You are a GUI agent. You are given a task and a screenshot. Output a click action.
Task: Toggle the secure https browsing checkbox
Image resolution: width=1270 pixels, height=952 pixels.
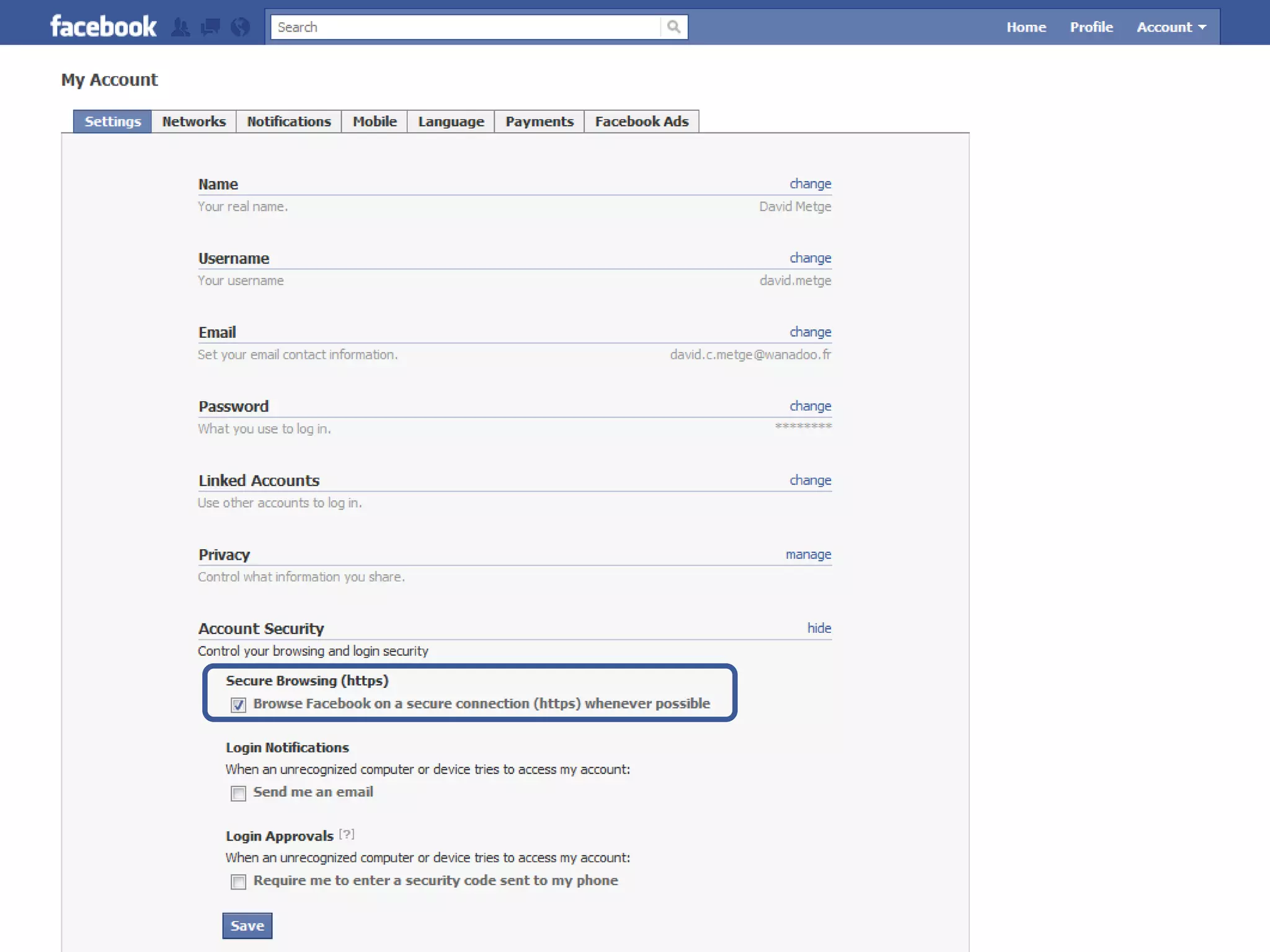[x=238, y=705]
